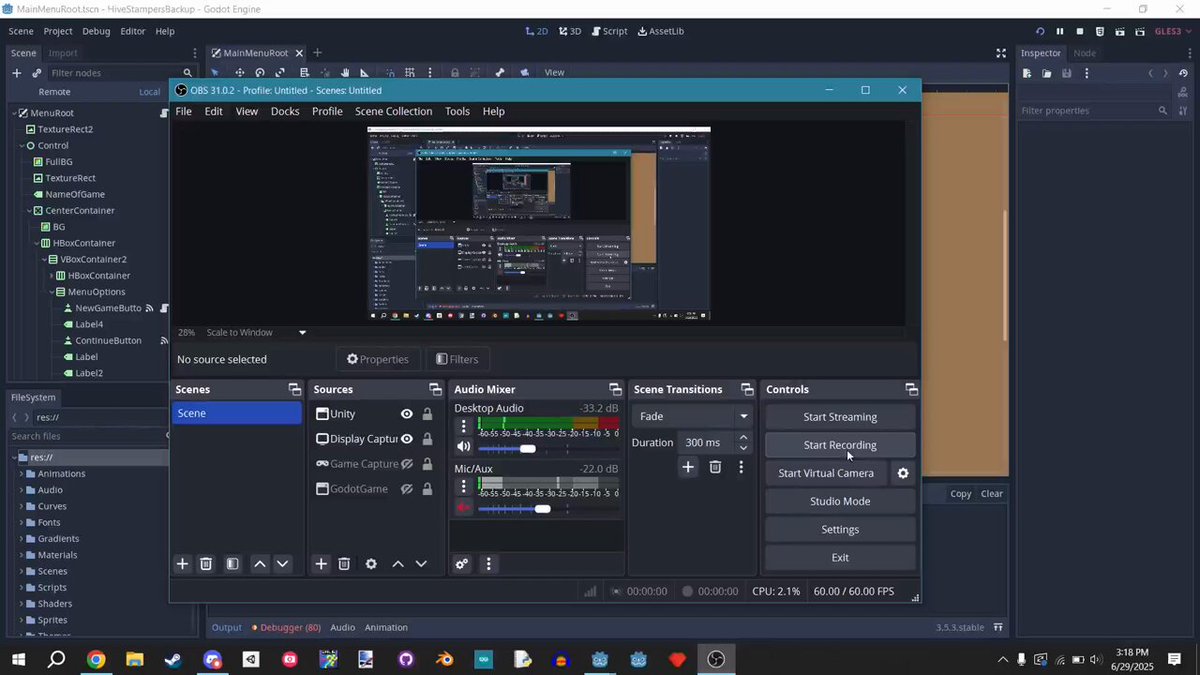Open the Docks menu in OBS
This screenshot has width=1200, height=675.
click(x=285, y=111)
